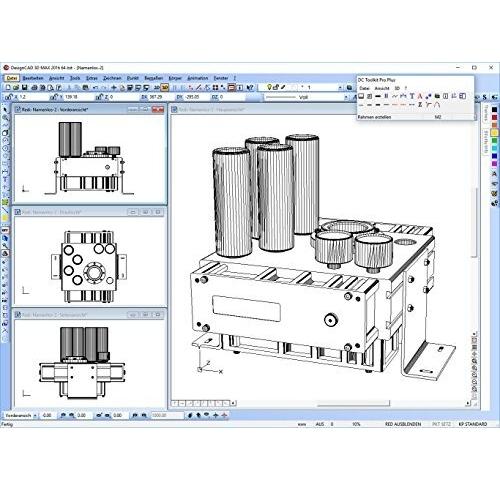Click the arc curve icon in DC Toolkit
Viewport: 500px width, 500px height.
point(437,105)
